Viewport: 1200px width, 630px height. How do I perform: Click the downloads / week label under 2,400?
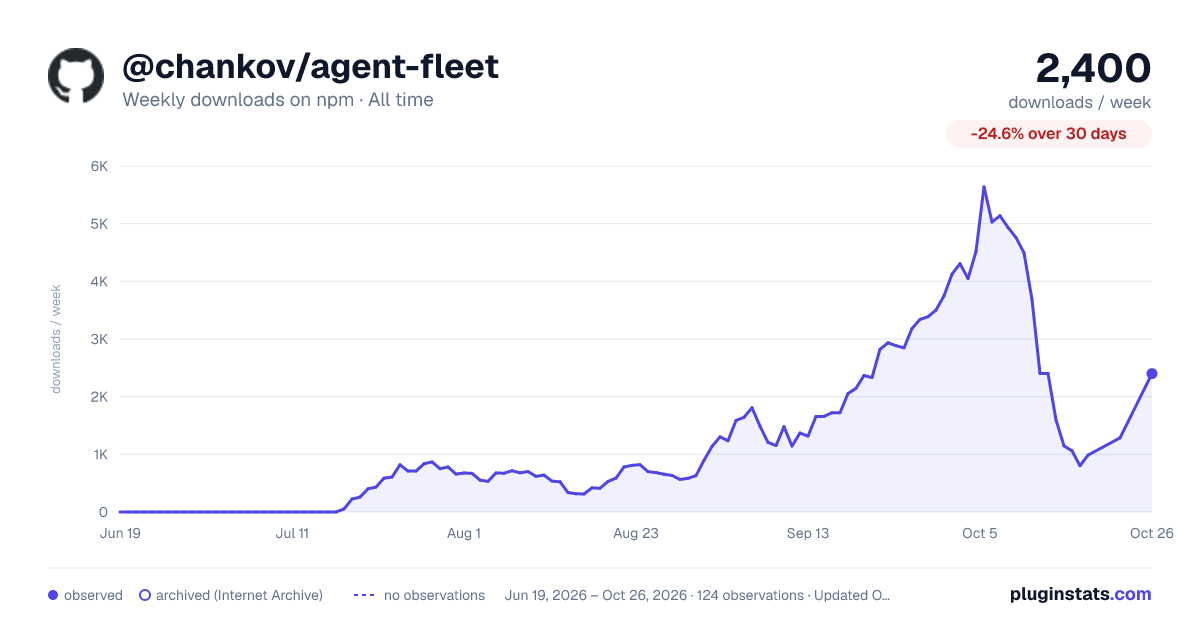click(1080, 102)
